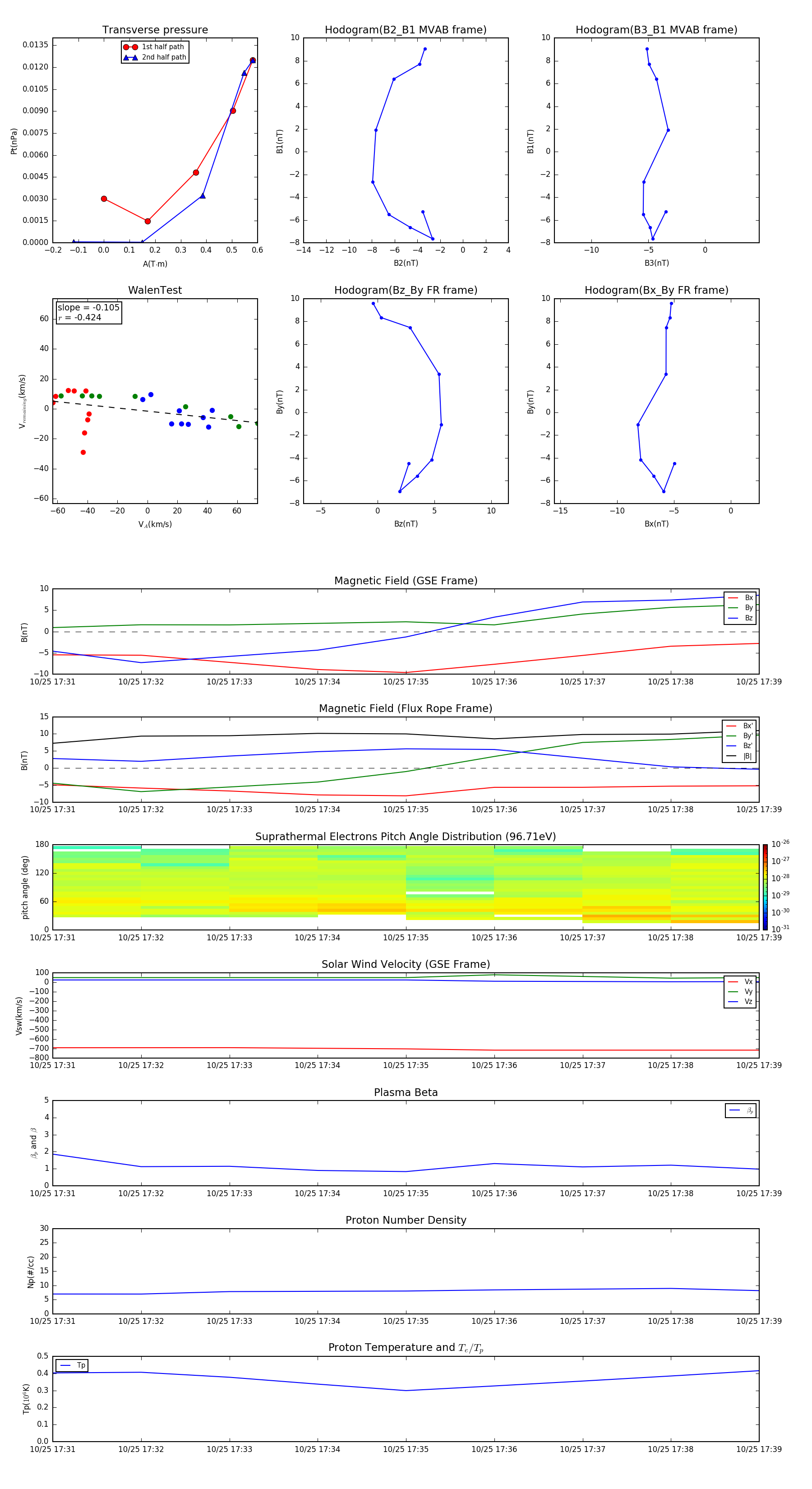Click the colorbar's bottom value 10^-31
Viewport: 812px width, 1489px height.
780,929
